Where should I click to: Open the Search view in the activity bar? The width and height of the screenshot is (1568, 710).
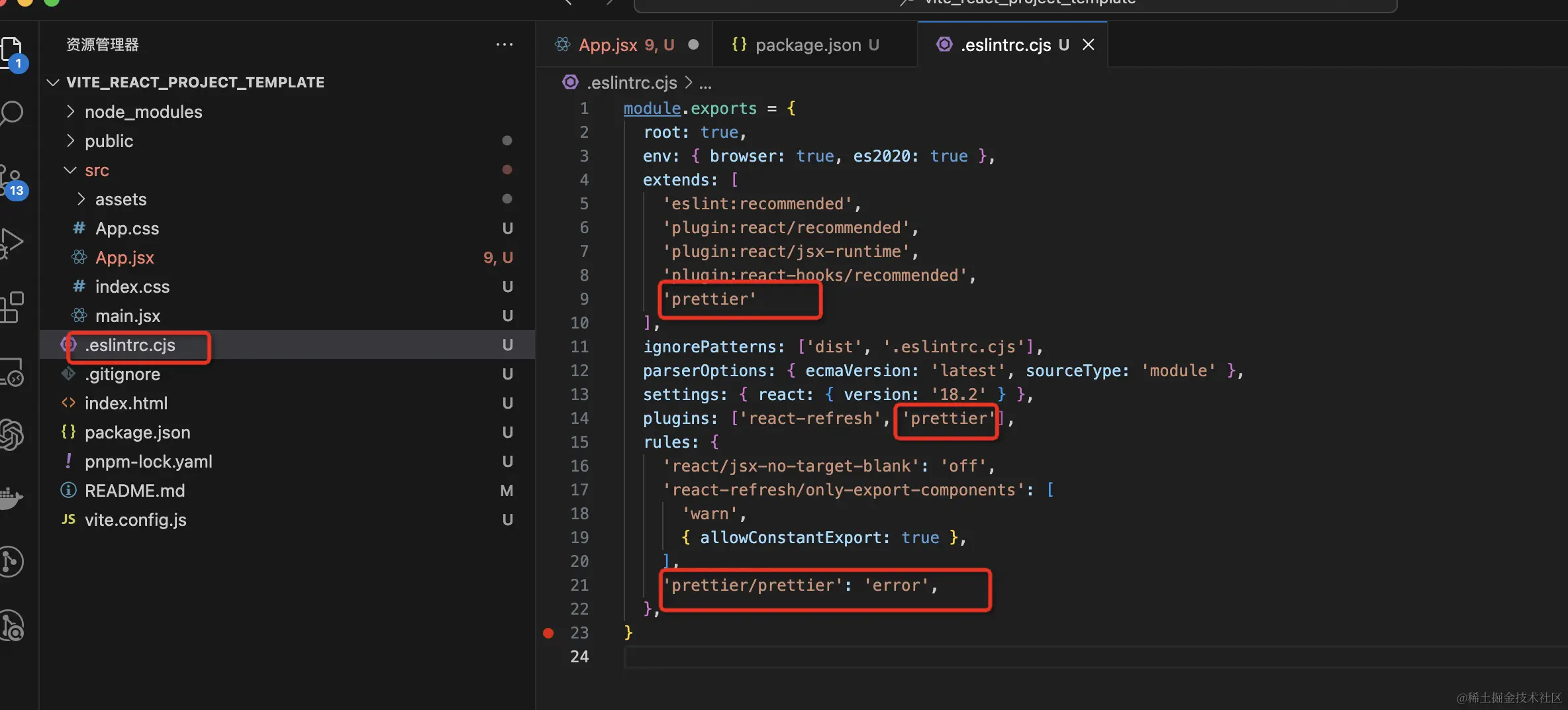pyautogui.click(x=11, y=113)
